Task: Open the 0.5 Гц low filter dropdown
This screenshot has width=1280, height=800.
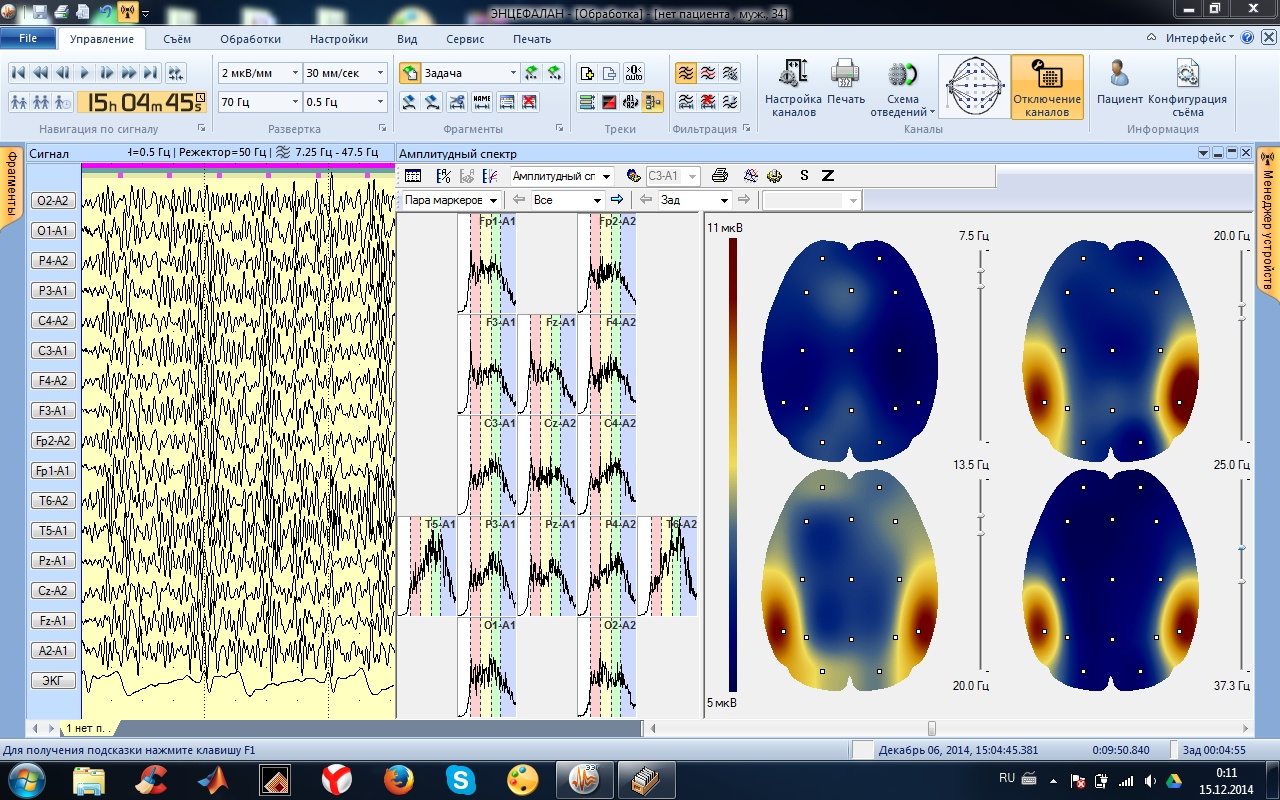Action: coord(380,101)
